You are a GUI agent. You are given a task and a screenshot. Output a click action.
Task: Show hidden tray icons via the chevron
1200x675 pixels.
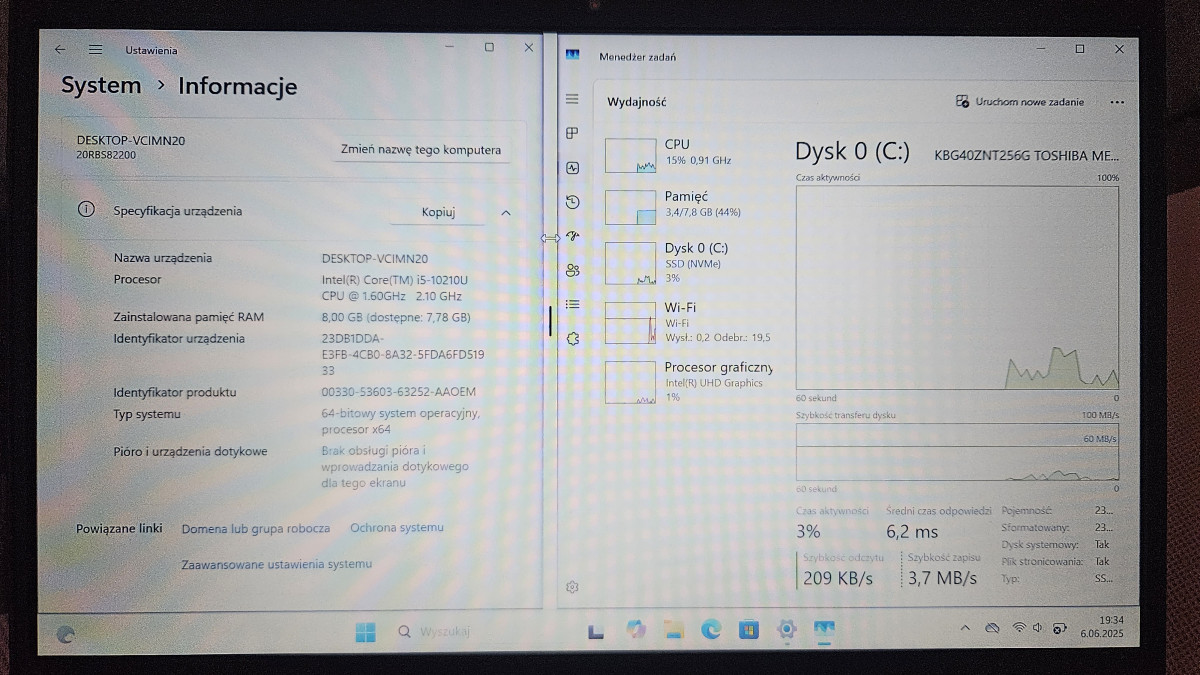click(x=964, y=628)
